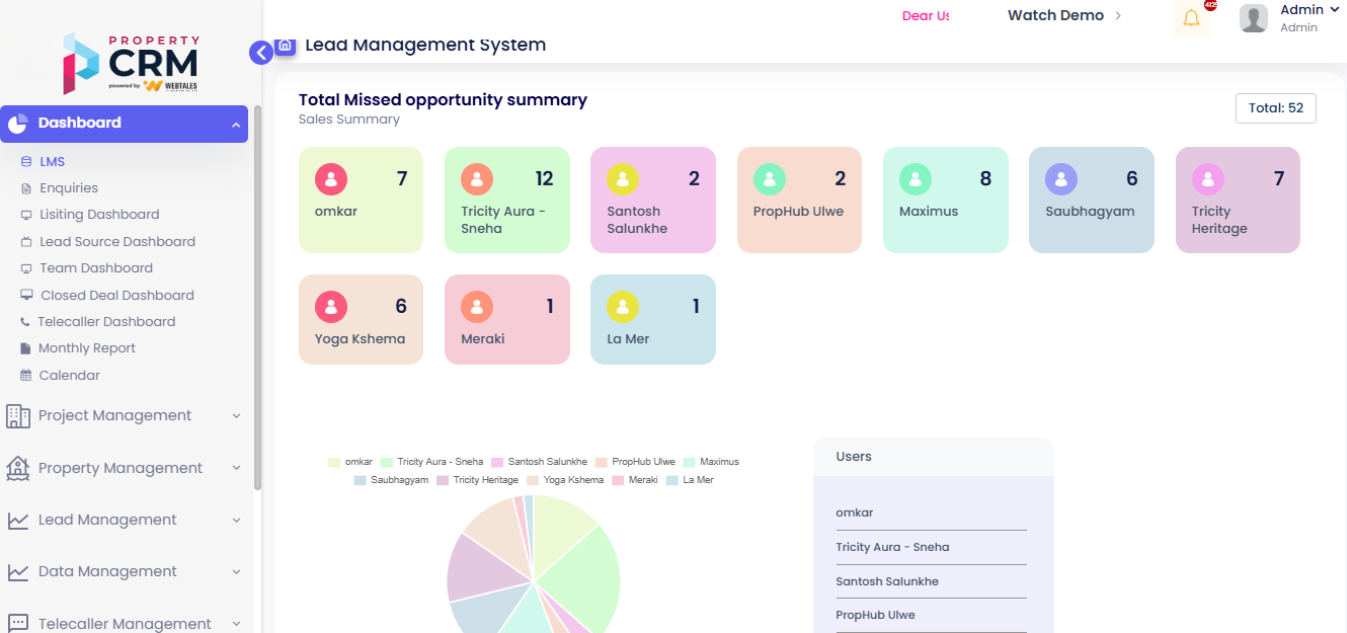Screen dimensions: 1347x633
Task: Click the Property CRM logo
Action: pos(130,64)
